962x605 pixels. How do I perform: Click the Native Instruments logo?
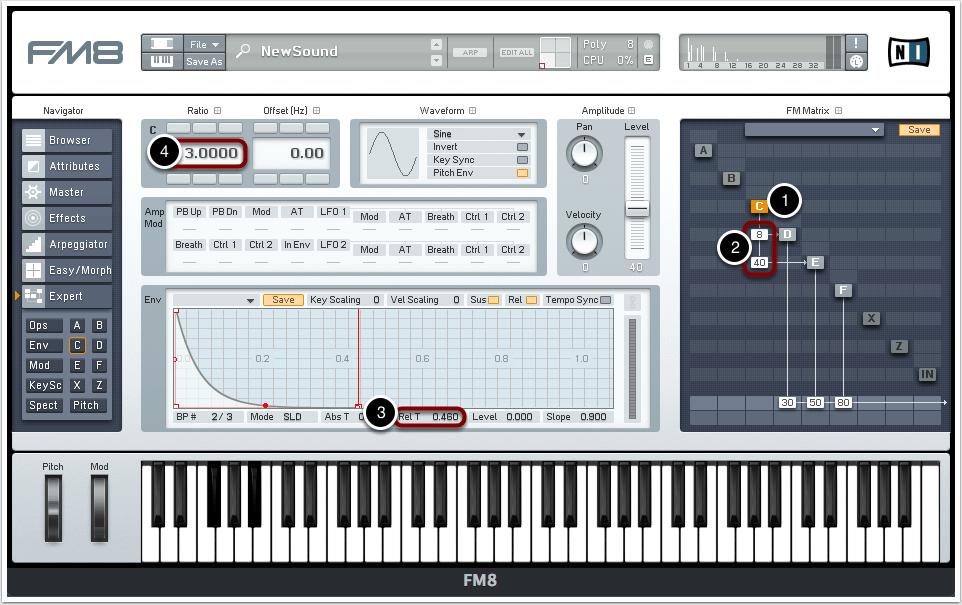point(908,52)
